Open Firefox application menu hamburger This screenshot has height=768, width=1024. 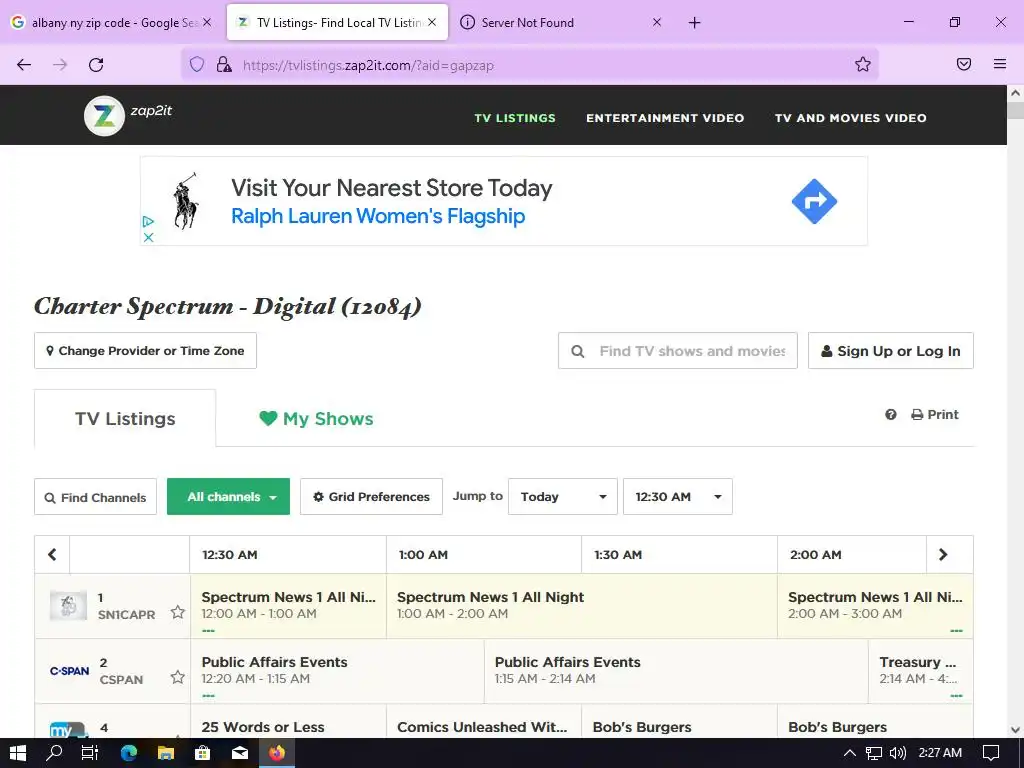1000,64
